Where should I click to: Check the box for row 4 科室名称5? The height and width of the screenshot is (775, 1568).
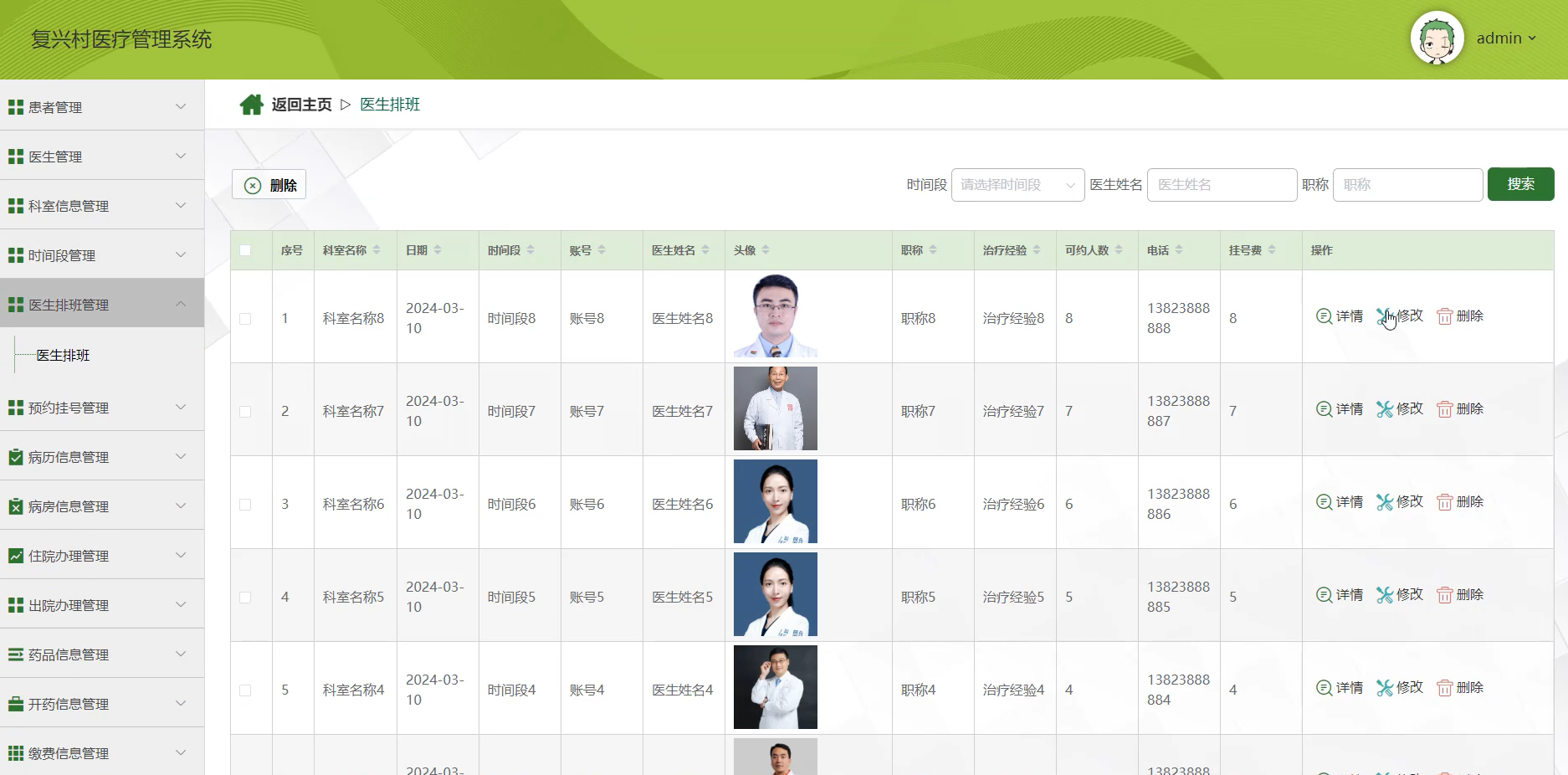[245, 598]
